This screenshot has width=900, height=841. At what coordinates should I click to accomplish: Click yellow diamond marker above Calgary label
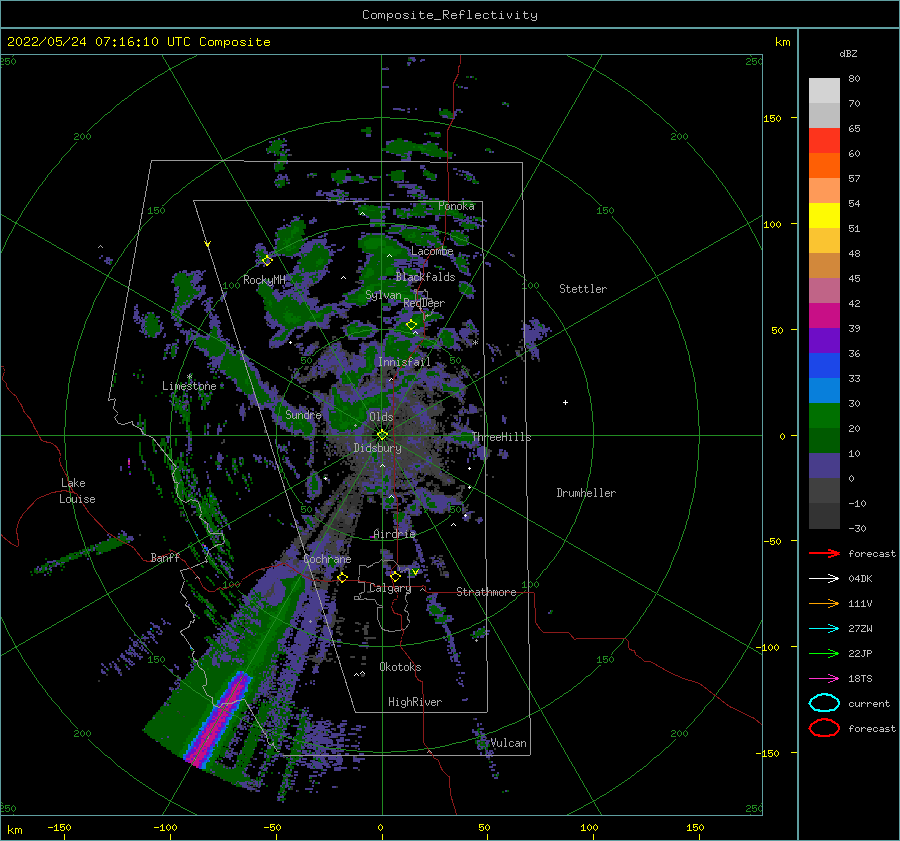click(x=395, y=576)
